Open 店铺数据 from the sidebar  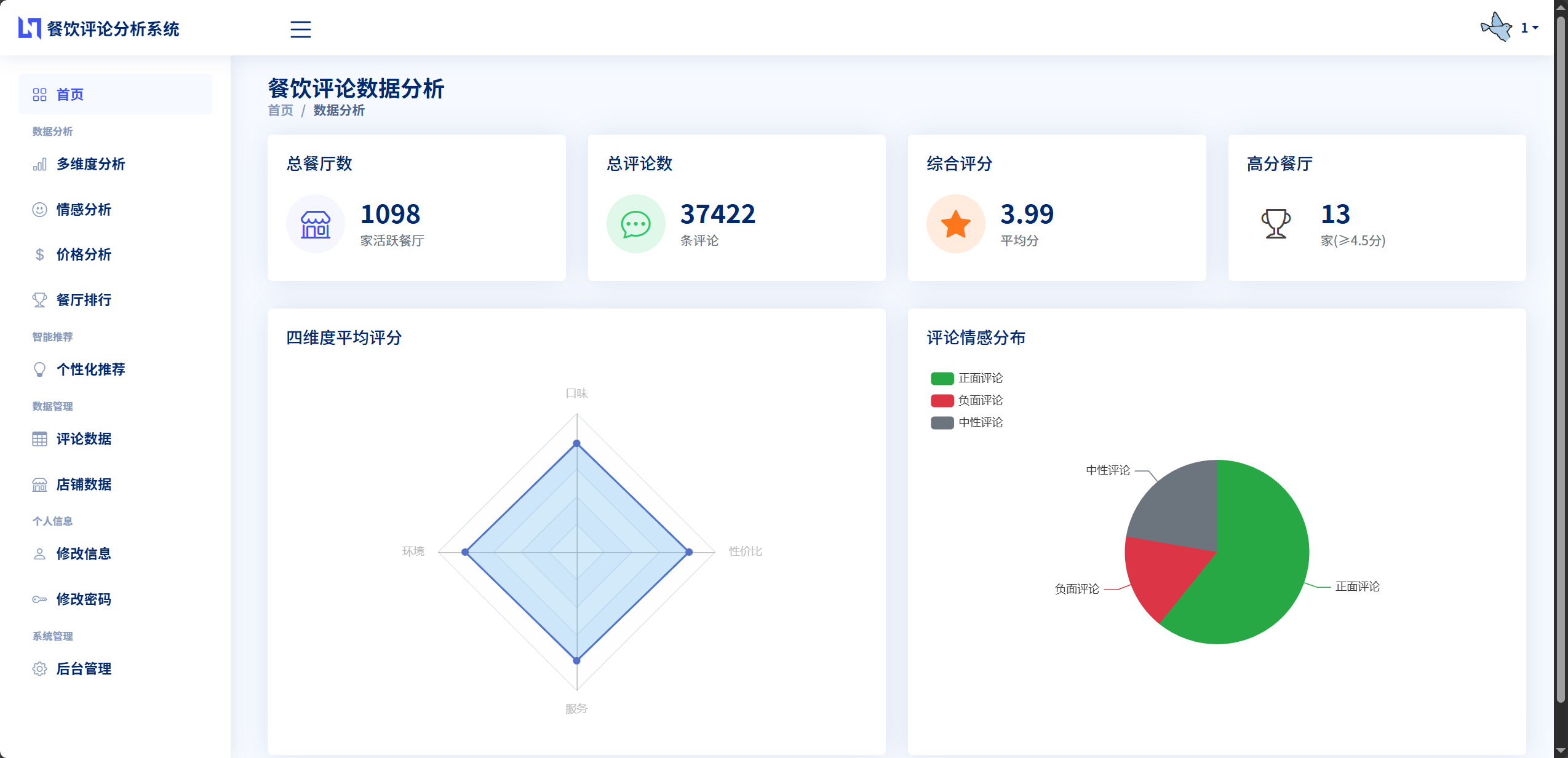(x=83, y=485)
